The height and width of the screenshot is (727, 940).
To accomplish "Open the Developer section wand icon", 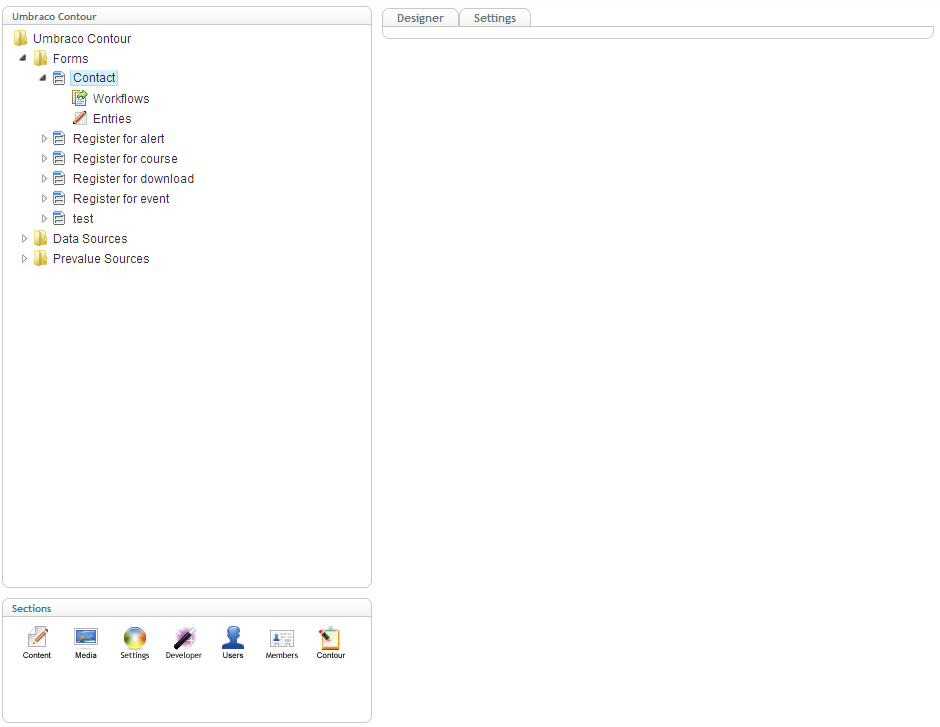I will click(184, 637).
